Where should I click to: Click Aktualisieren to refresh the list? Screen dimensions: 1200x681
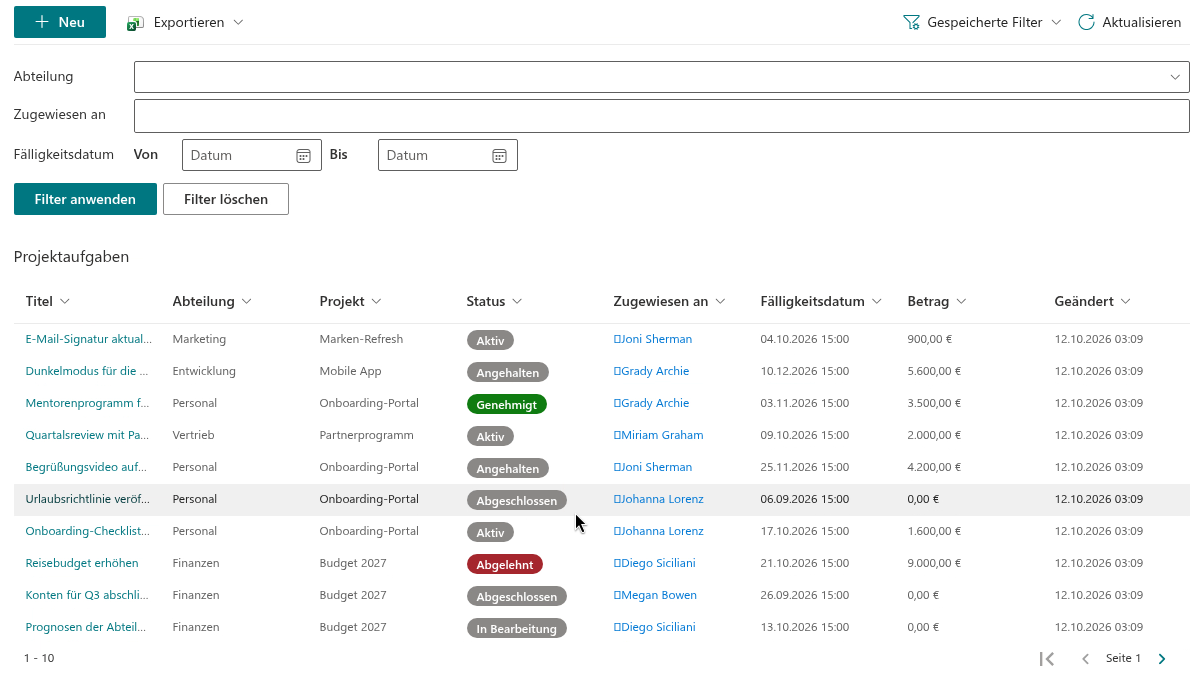pos(1130,22)
